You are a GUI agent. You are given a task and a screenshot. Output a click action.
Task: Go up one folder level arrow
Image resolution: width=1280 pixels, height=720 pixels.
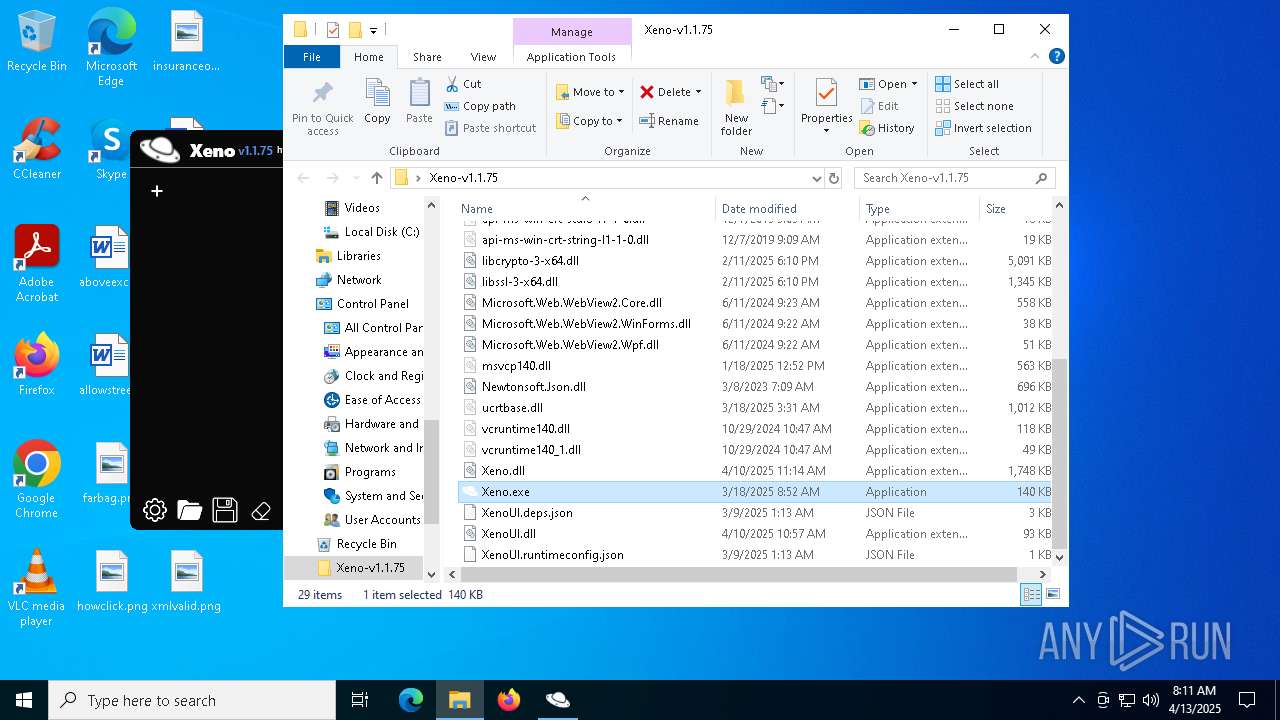376,178
